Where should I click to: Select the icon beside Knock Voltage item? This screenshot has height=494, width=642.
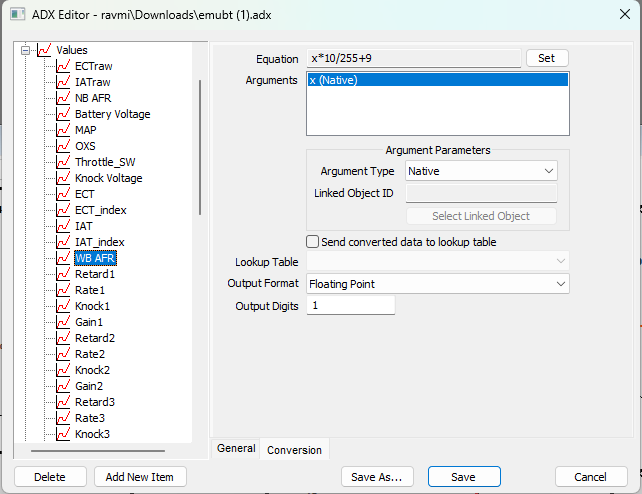point(64,178)
